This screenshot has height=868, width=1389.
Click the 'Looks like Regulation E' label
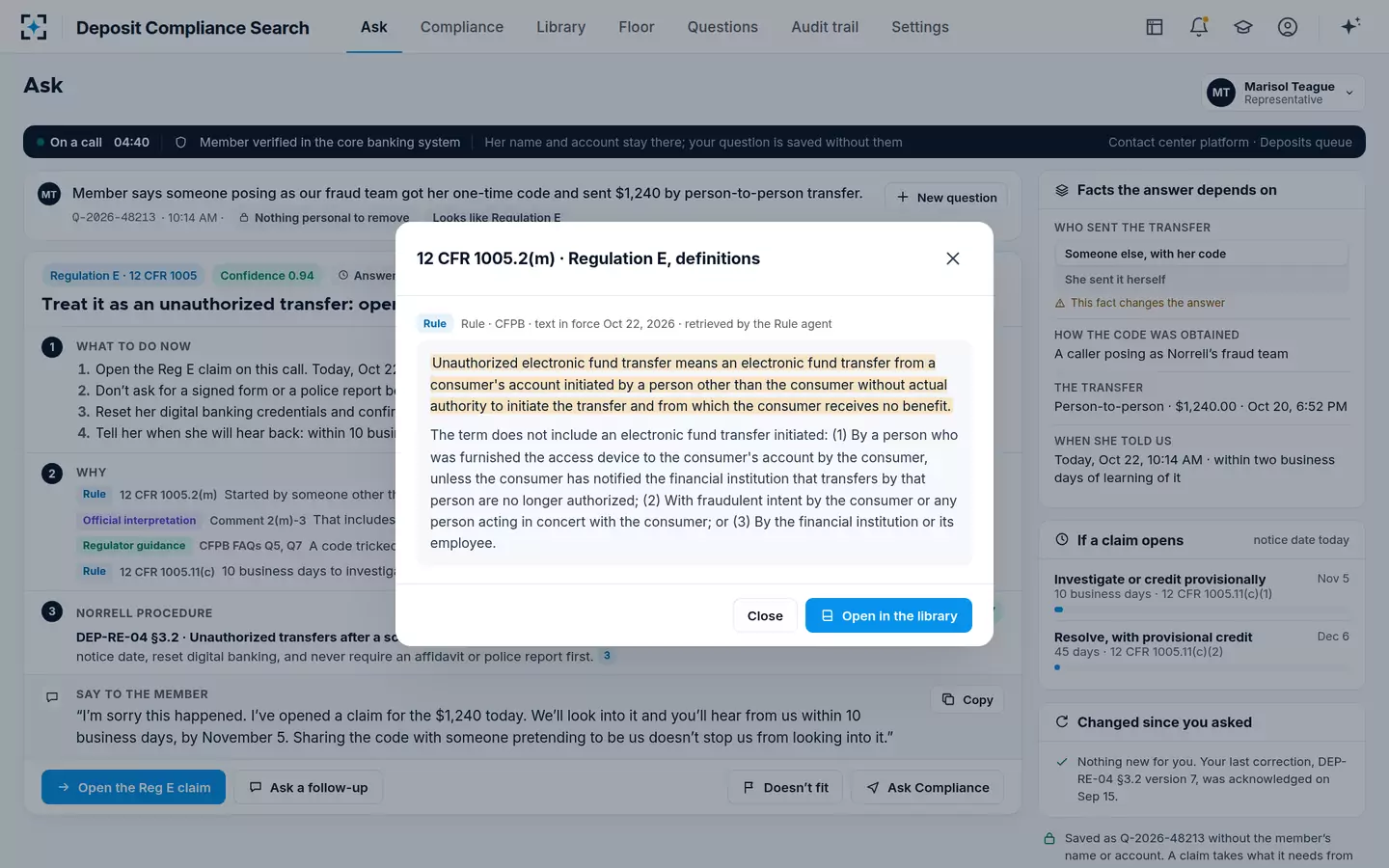[x=496, y=218]
